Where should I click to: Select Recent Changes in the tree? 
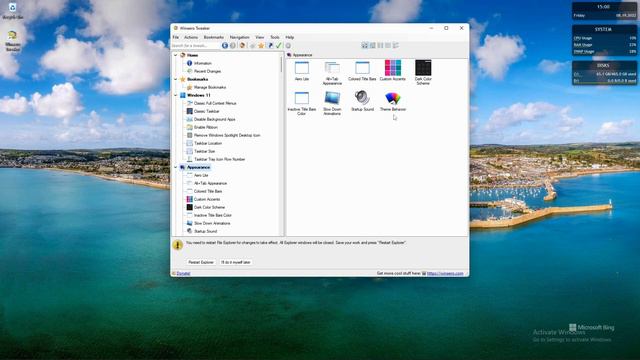coord(207,71)
